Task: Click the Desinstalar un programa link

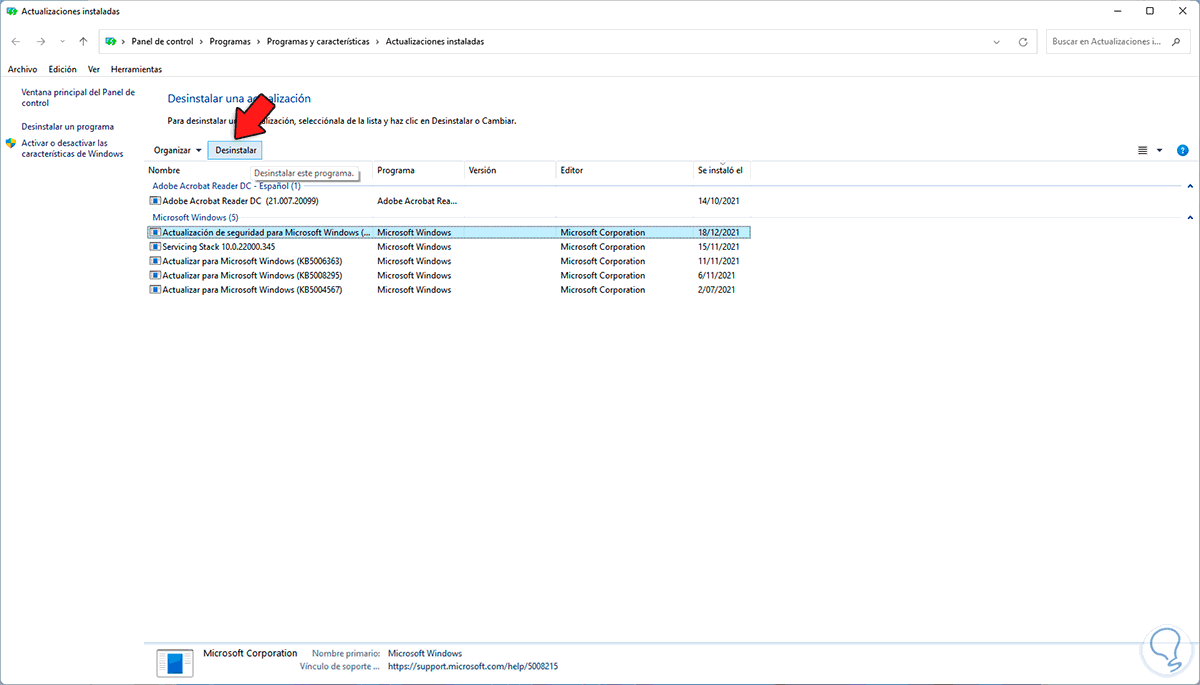Action: tap(67, 127)
